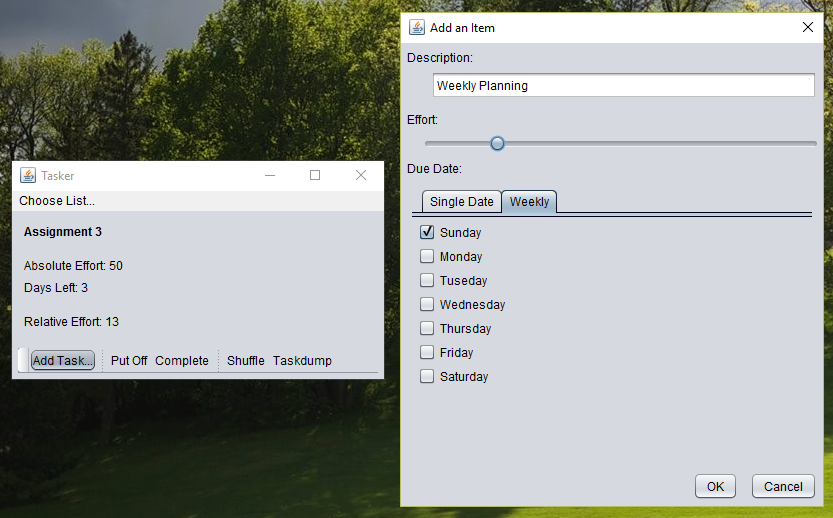Open the Choose List... menu
Image resolution: width=833 pixels, height=518 pixels.
point(57,201)
